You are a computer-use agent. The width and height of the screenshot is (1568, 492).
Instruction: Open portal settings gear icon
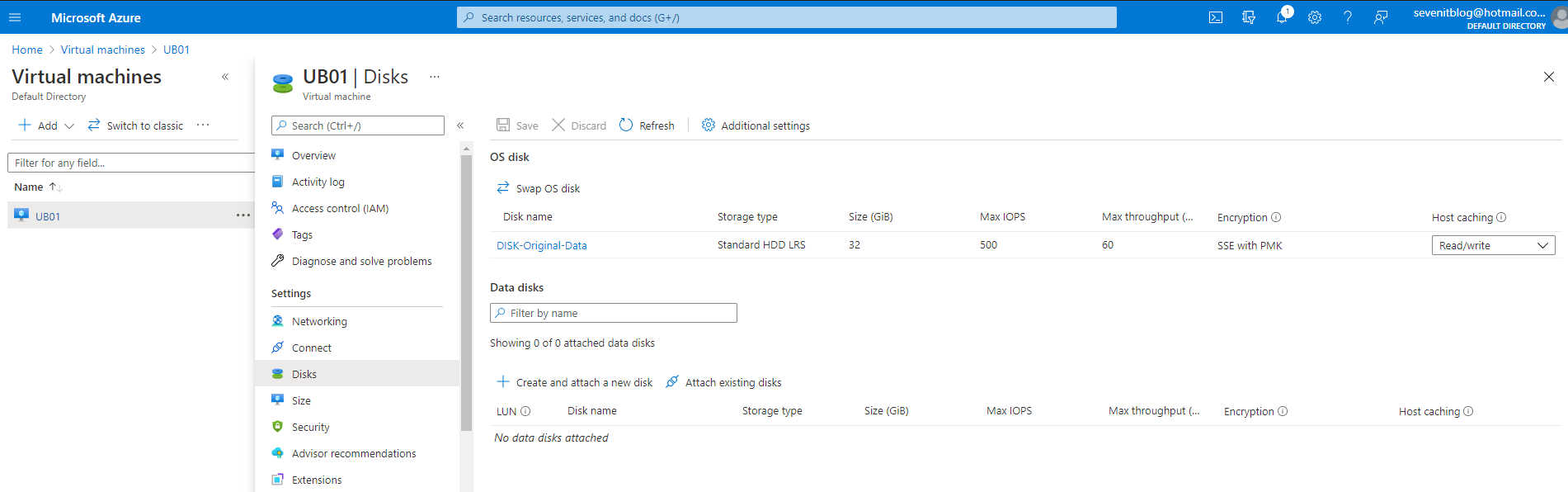pyautogui.click(x=1314, y=17)
